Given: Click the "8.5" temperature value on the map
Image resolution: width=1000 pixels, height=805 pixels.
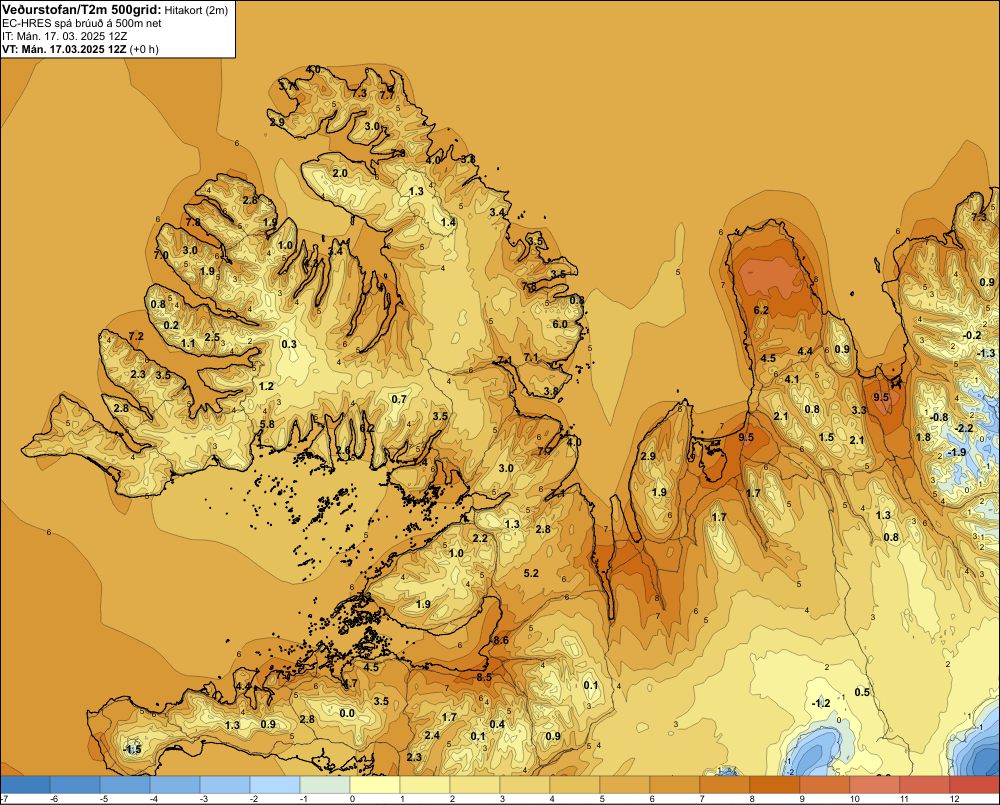Looking at the screenshot, I should [484, 677].
